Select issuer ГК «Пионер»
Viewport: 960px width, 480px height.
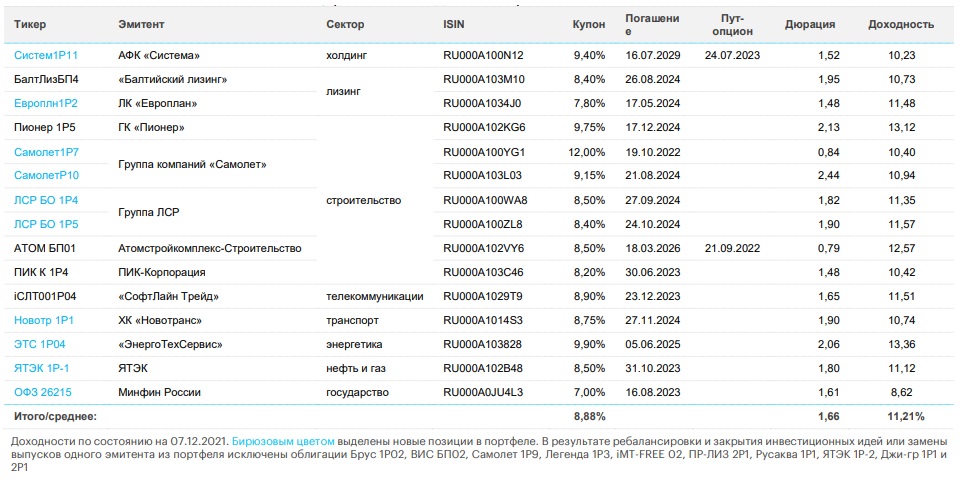click(151, 128)
